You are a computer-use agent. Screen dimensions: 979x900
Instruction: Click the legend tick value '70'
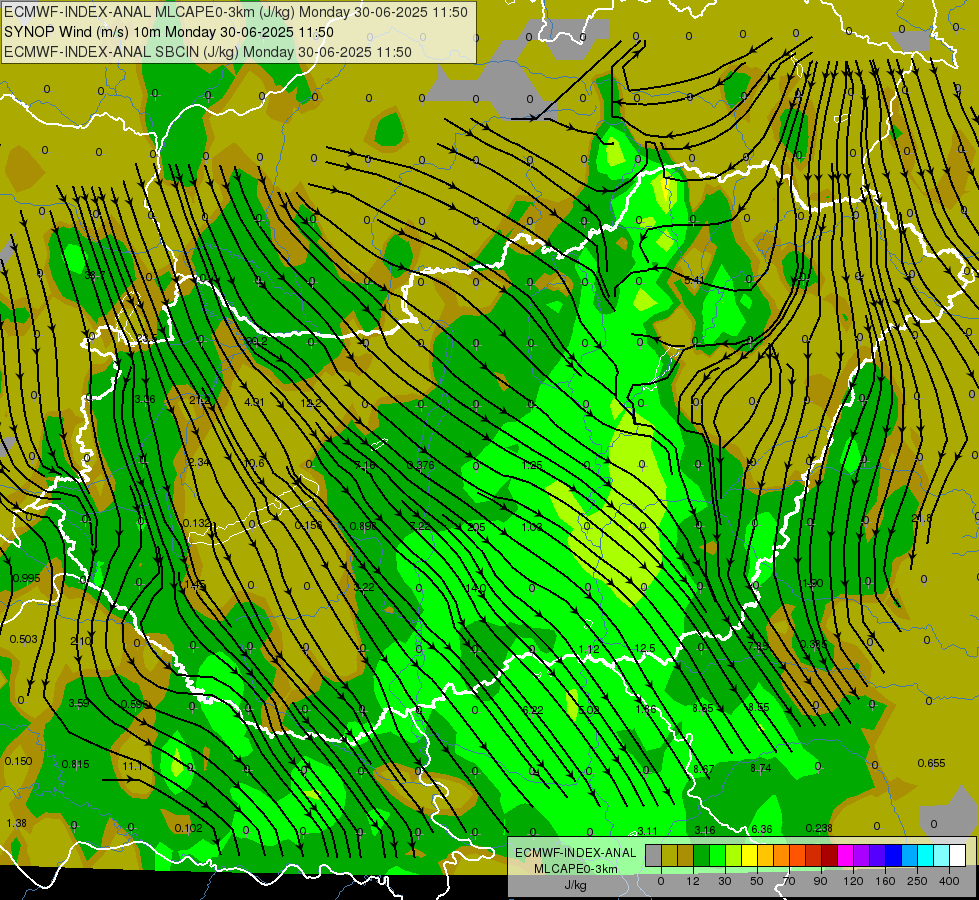click(x=789, y=881)
